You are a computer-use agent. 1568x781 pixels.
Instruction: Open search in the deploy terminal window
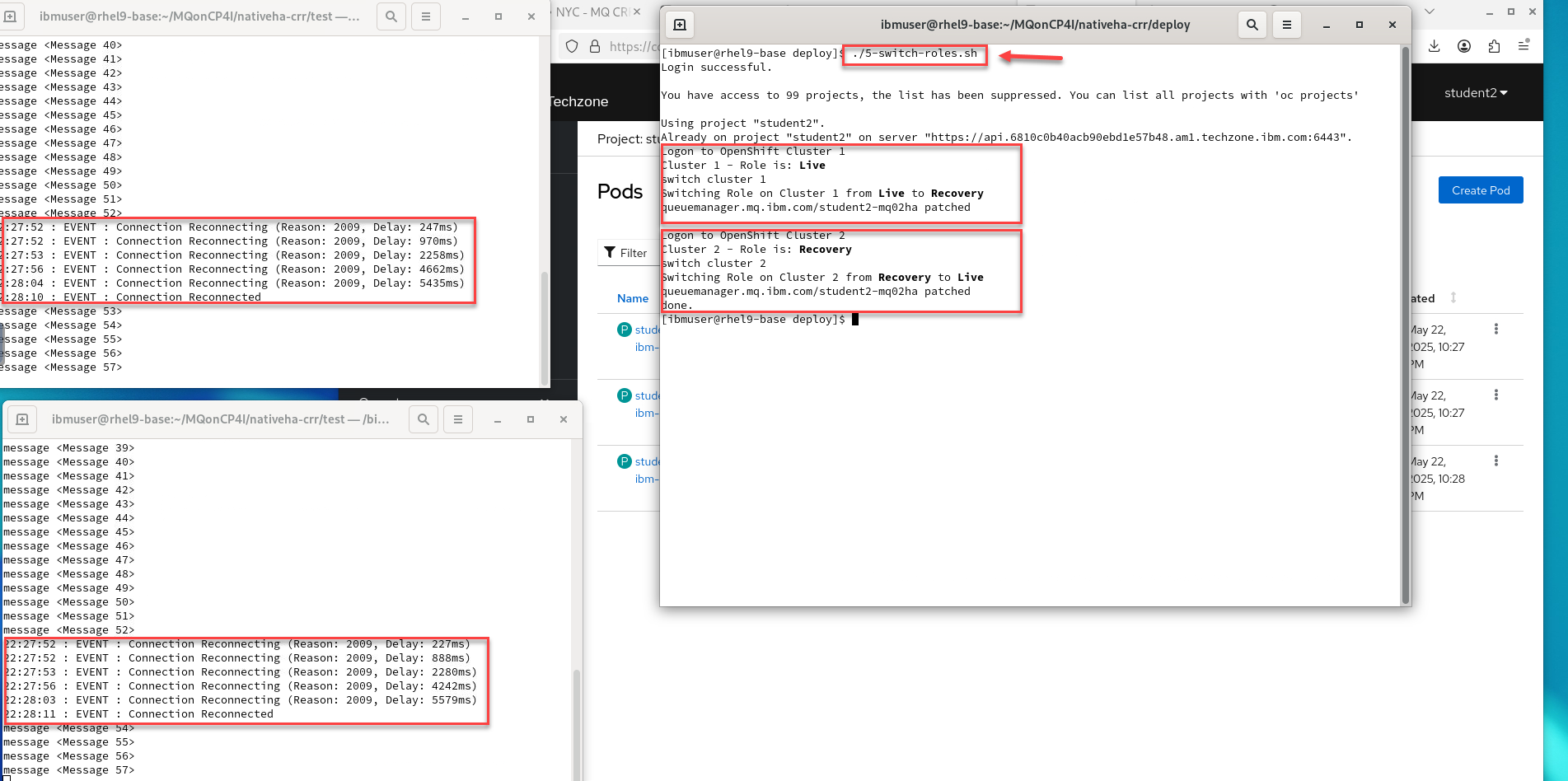1252,25
